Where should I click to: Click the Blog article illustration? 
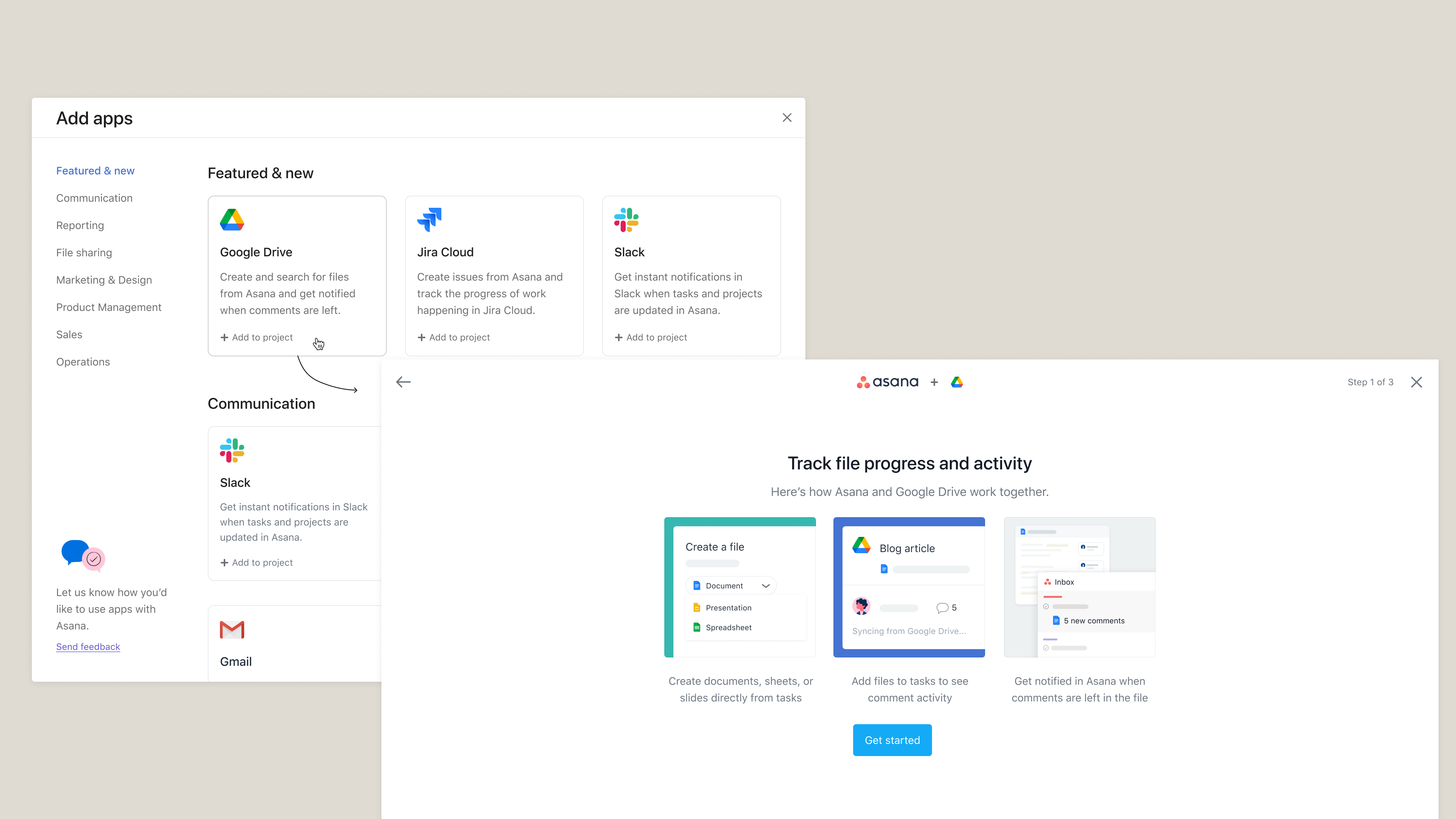tap(909, 587)
